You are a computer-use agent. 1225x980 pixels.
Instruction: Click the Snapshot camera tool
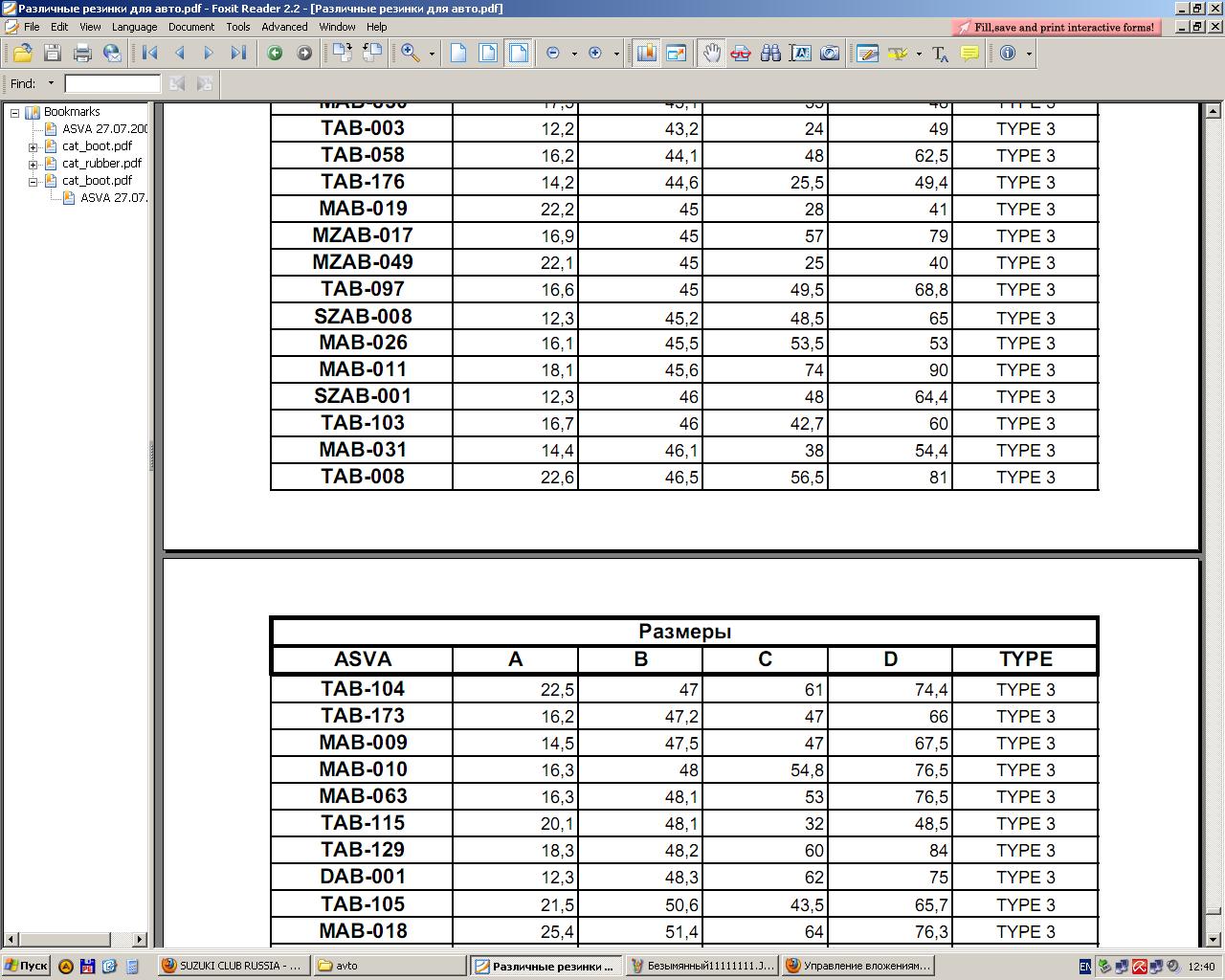point(830,54)
